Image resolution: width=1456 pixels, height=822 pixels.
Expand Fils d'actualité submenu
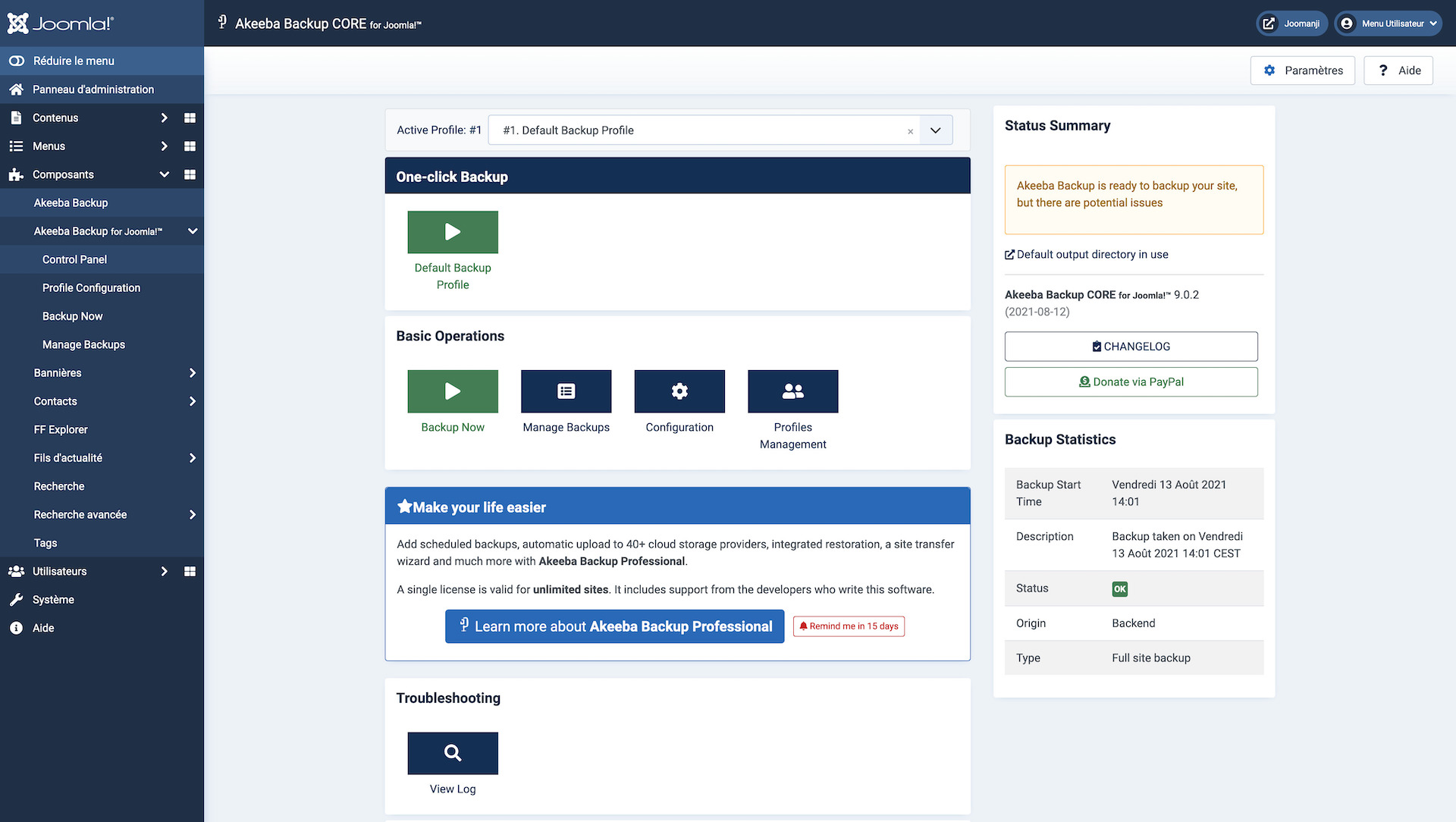pyautogui.click(x=193, y=458)
